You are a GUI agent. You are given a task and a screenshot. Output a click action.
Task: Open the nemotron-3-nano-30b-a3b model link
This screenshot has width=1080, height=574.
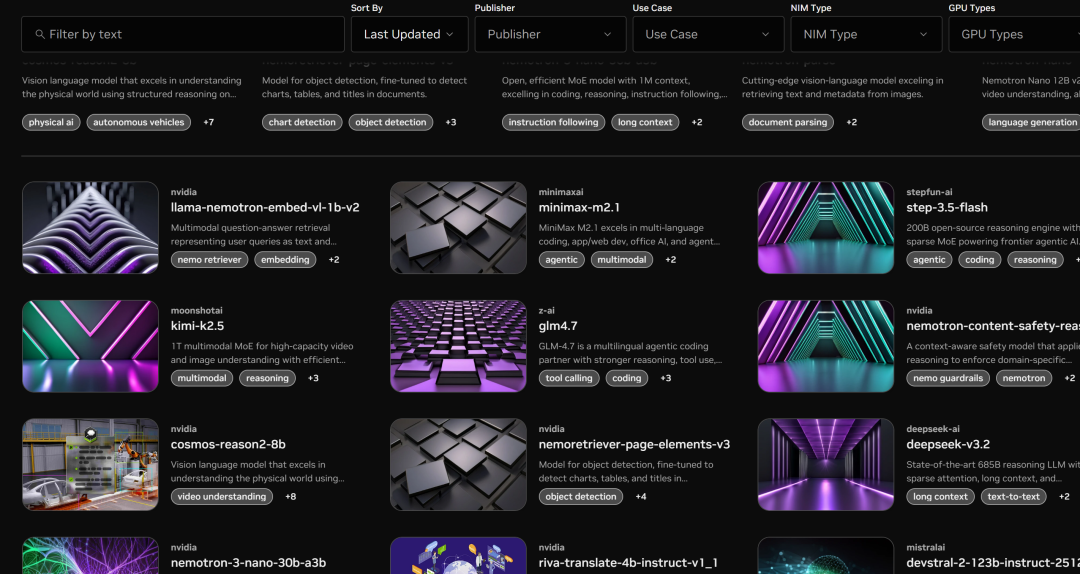click(x=249, y=563)
